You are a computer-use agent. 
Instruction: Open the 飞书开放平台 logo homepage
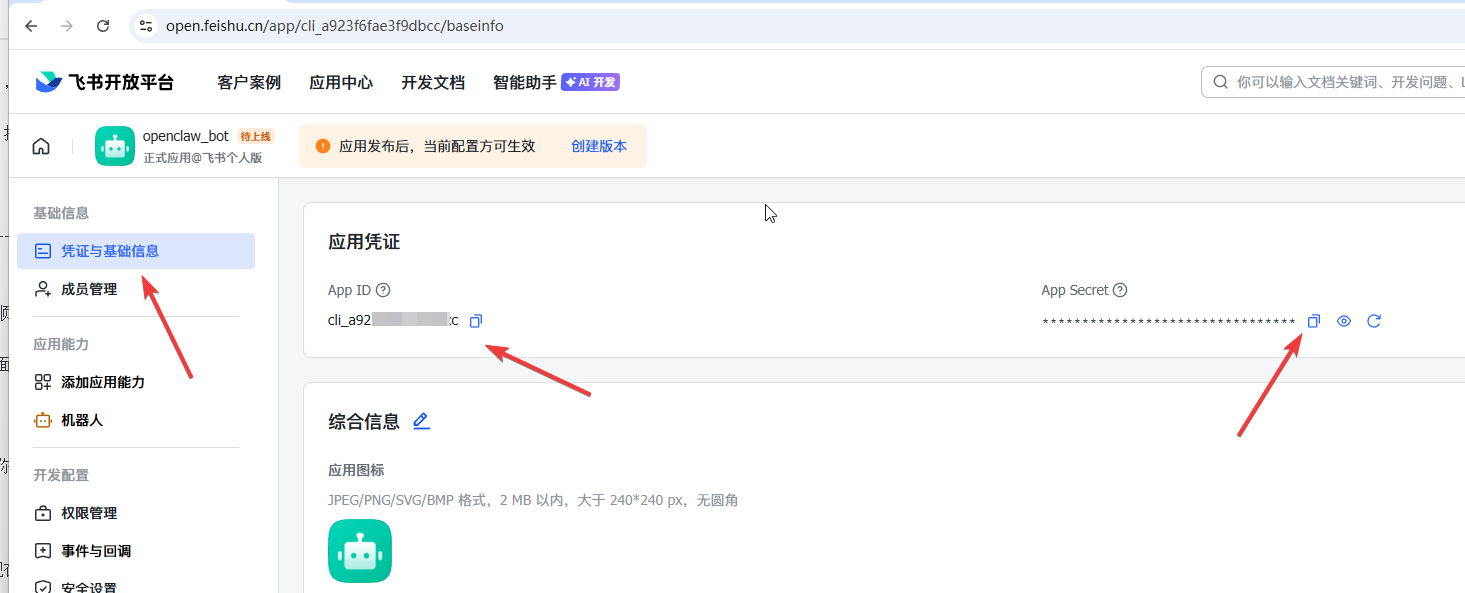click(104, 82)
